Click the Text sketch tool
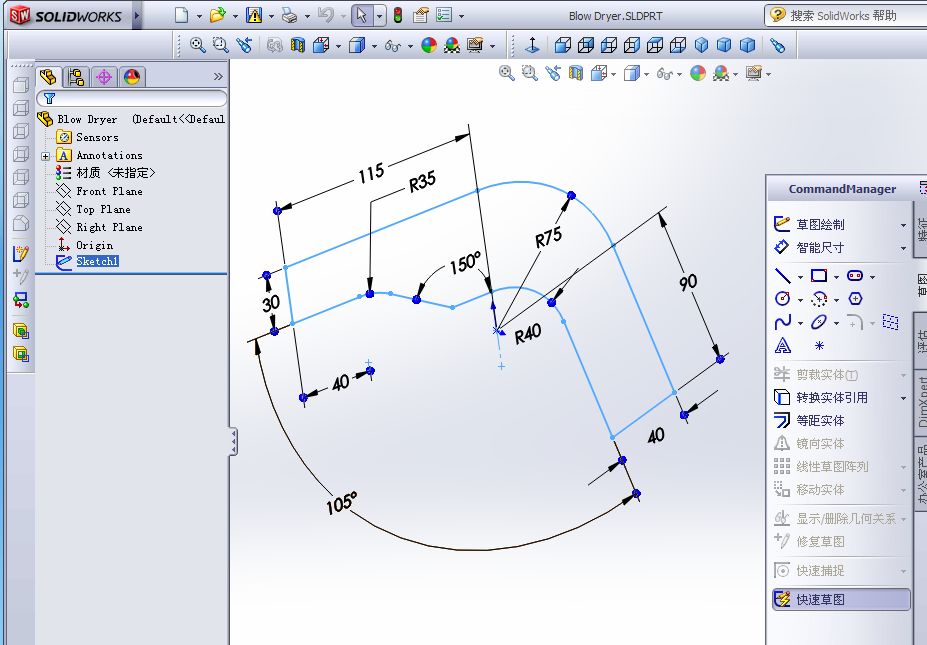The width and height of the screenshot is (927, 645). pos(783,346)
